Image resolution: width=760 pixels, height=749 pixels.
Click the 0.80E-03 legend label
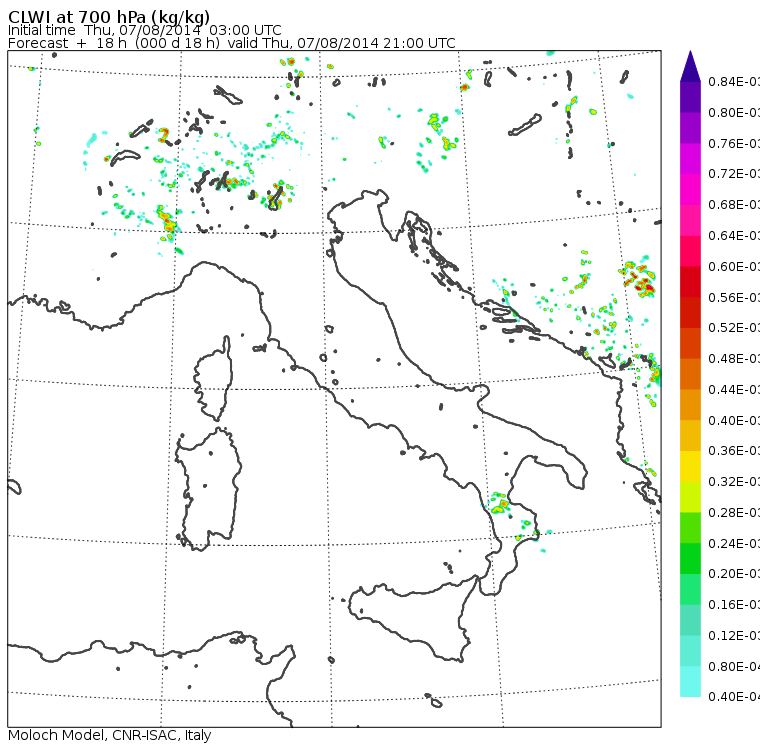coord(734,112)
